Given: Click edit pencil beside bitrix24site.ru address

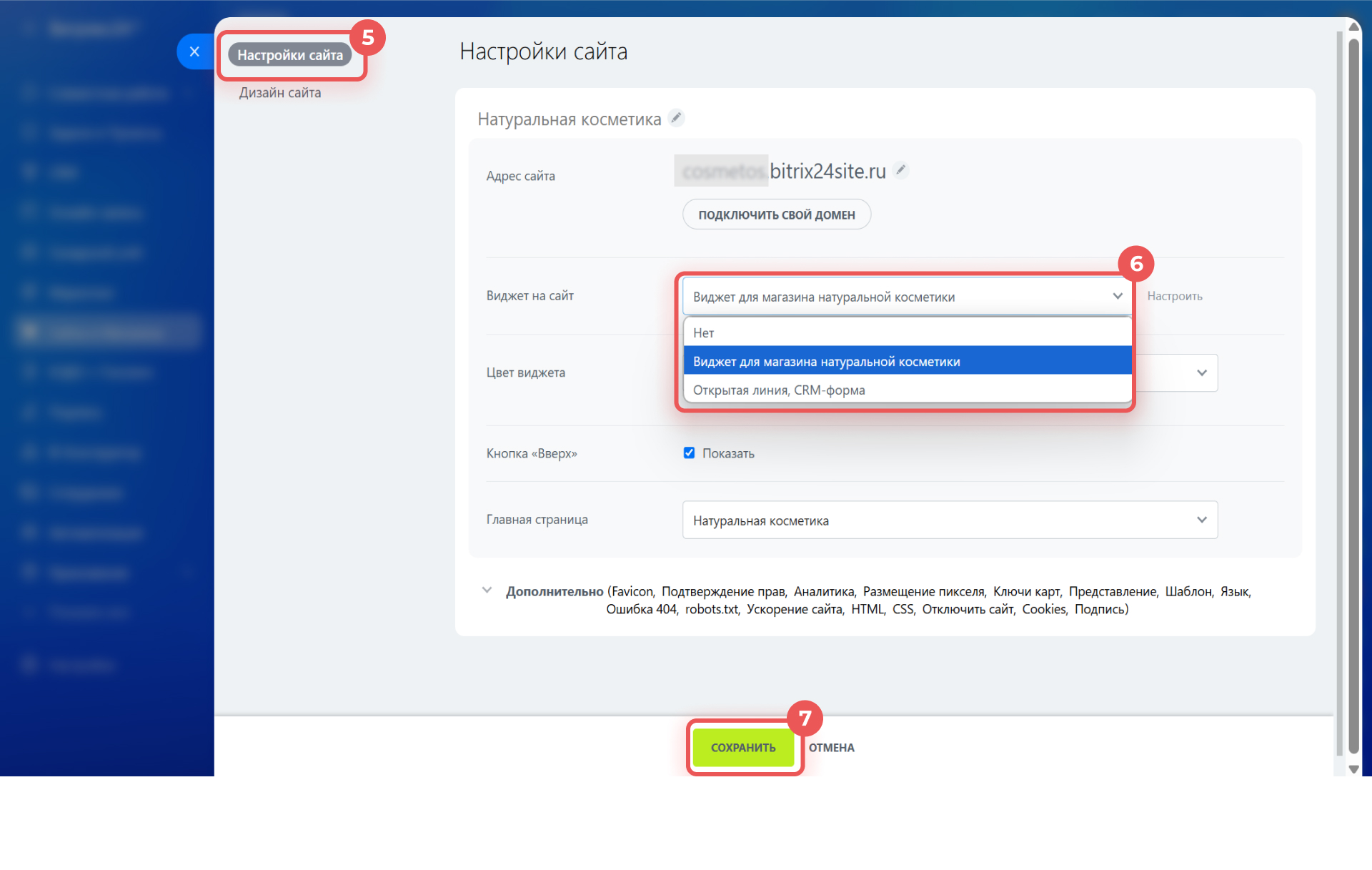Looking at the screenshot, I should tap(901, 170).
